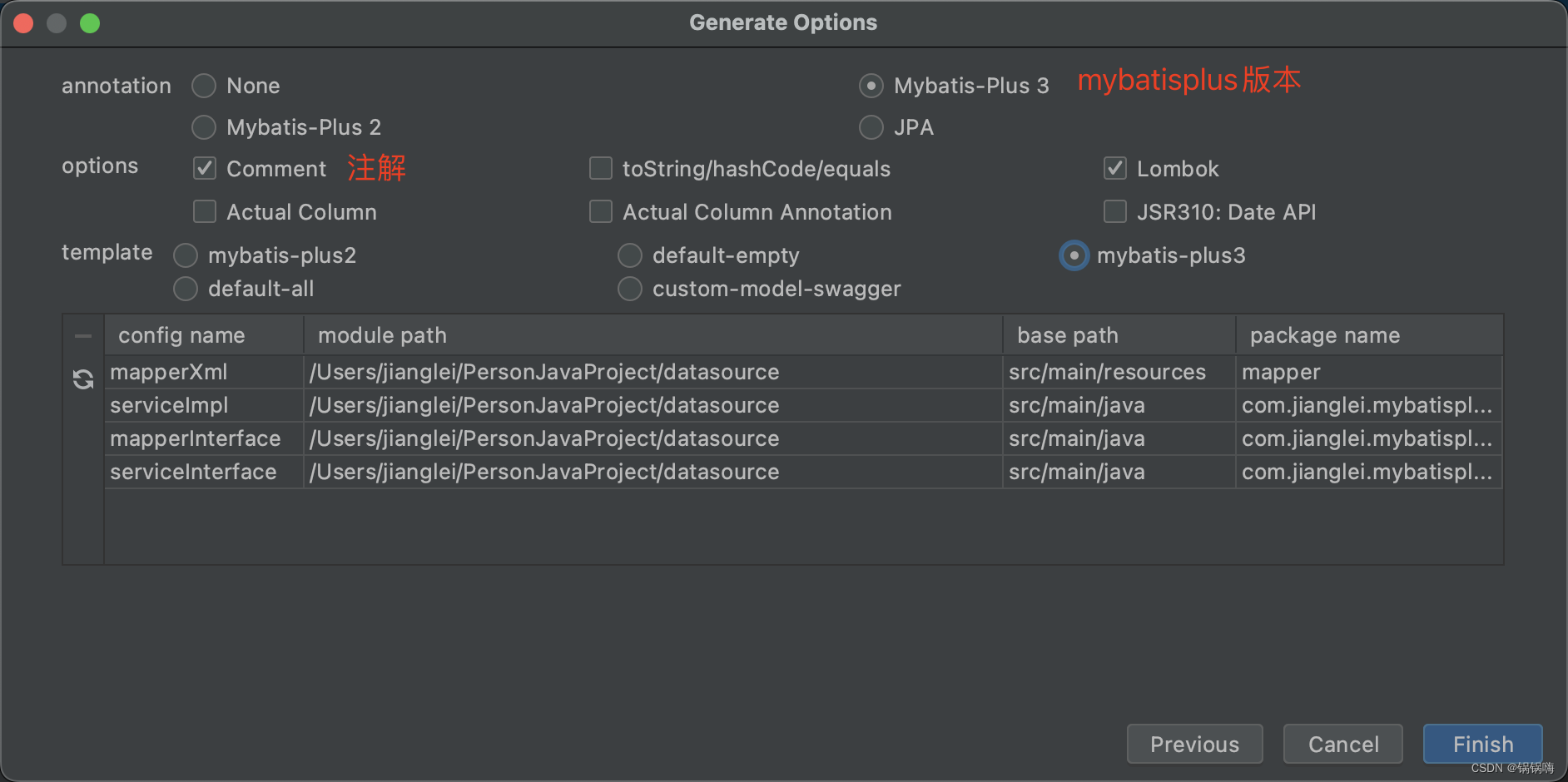This screenshot has height=782, width=1568.
Task: Enable the Actual Column checkbox
Action: coord(205,212)
